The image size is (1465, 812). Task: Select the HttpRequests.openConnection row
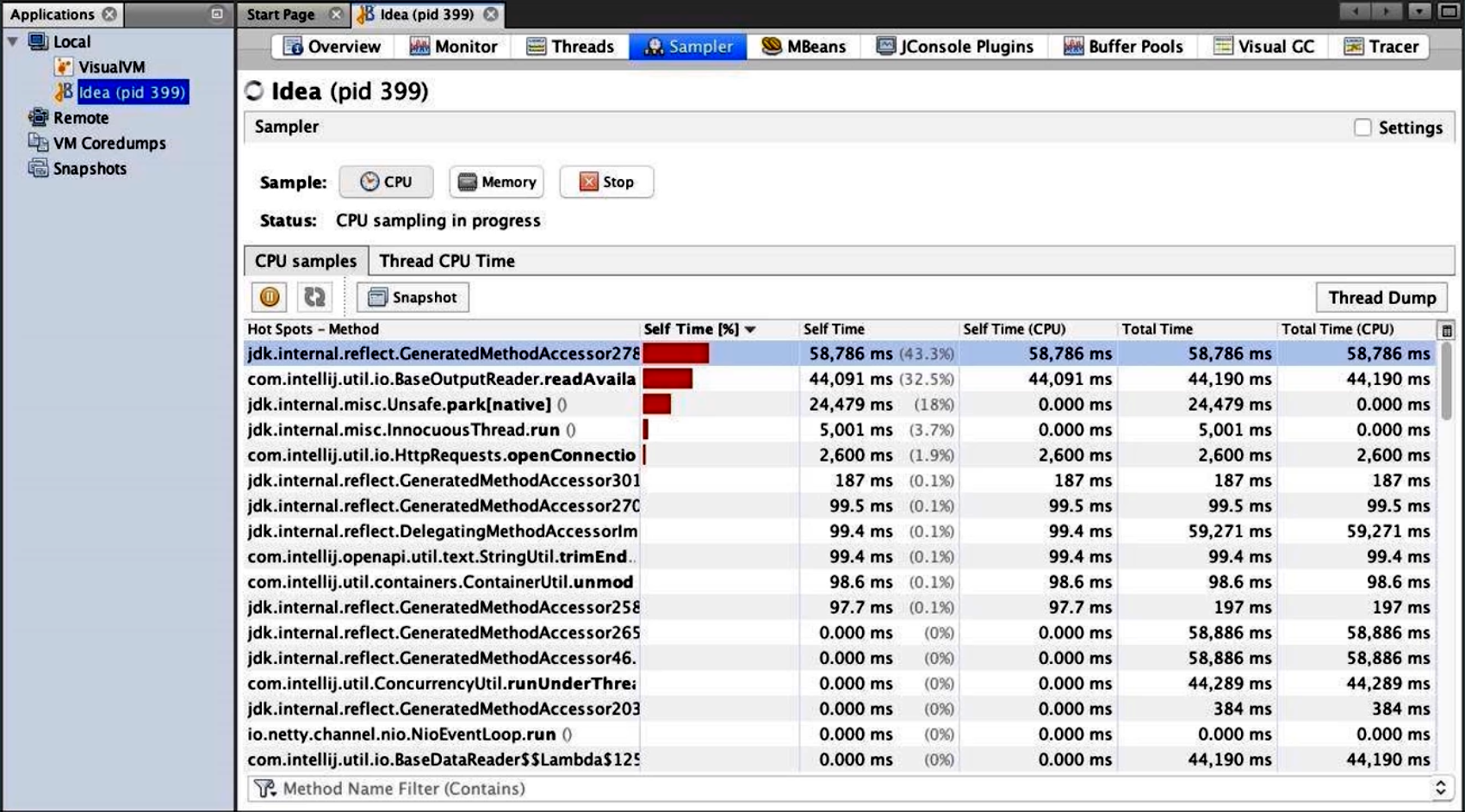coord(840,455)
